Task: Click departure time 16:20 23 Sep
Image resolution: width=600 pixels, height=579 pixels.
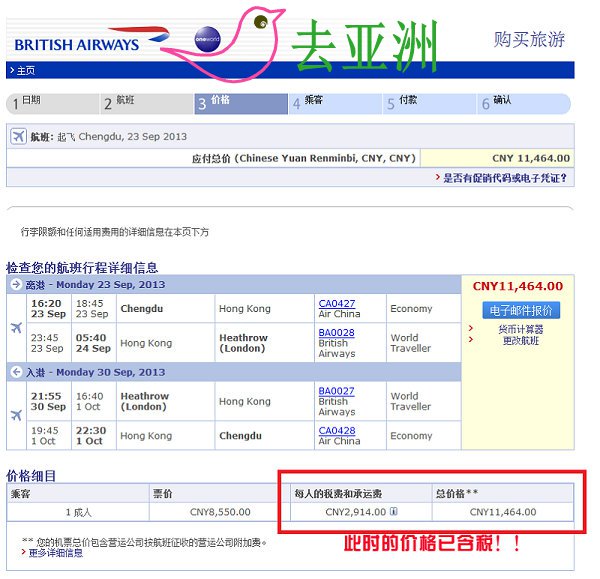Action: (x=48, y=308)
